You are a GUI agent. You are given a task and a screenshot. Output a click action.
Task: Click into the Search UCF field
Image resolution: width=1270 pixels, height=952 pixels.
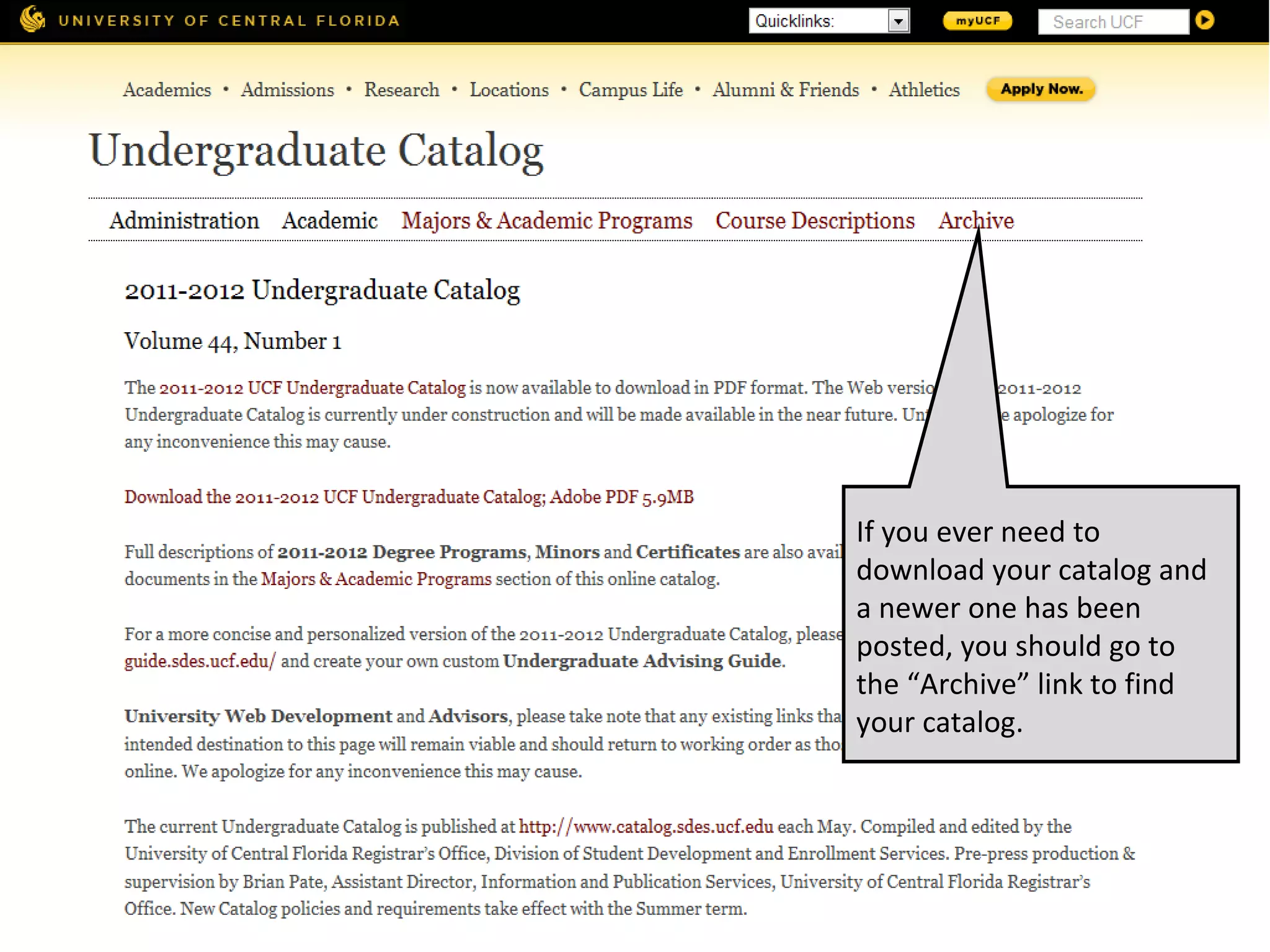(1113, 22)
